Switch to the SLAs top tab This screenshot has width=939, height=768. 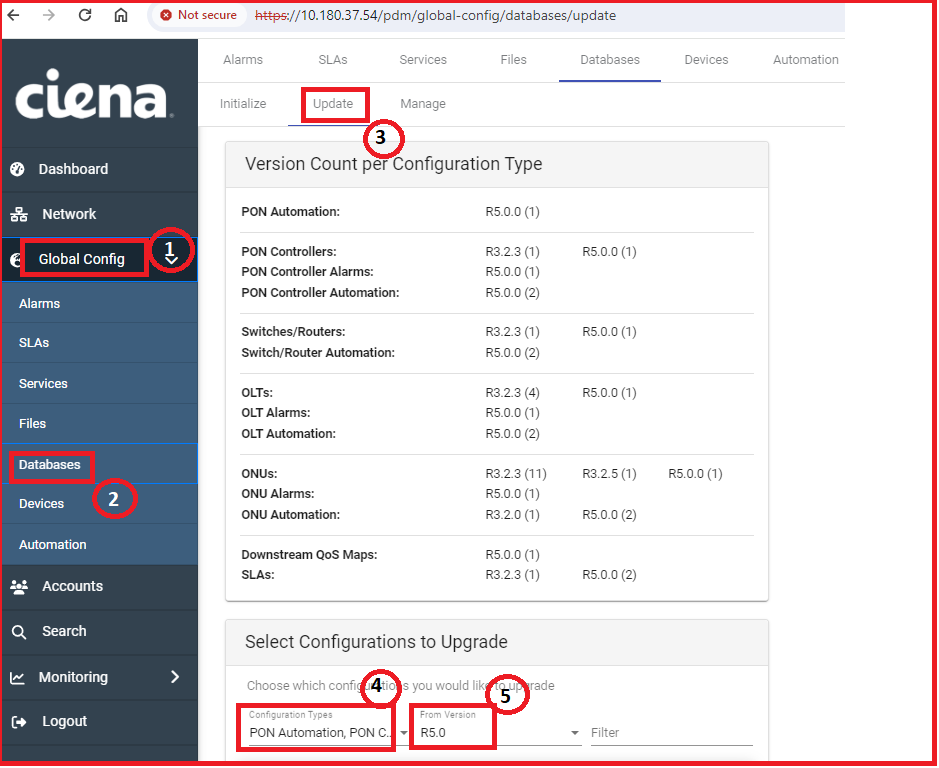[x=333, y=60]
